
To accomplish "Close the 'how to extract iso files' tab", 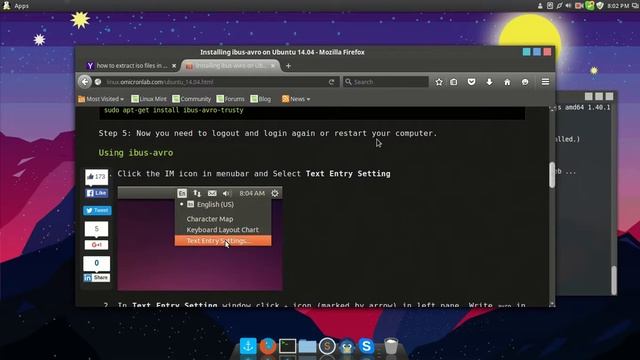I will coord(174,66).
